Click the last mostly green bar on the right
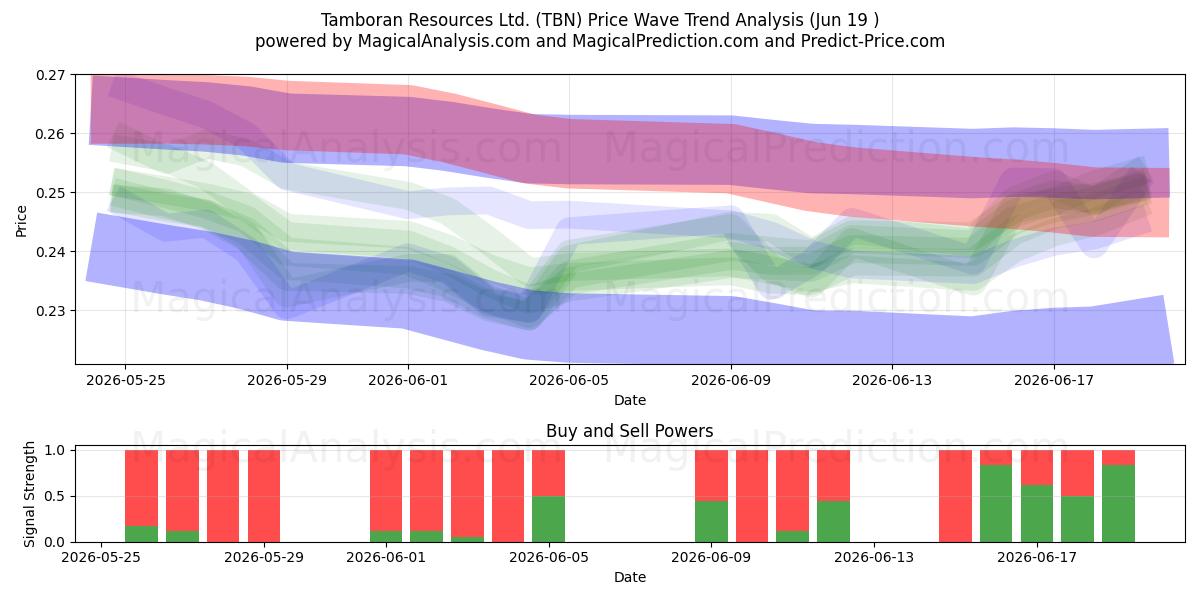The image size is (1200, 600). 1118,496
